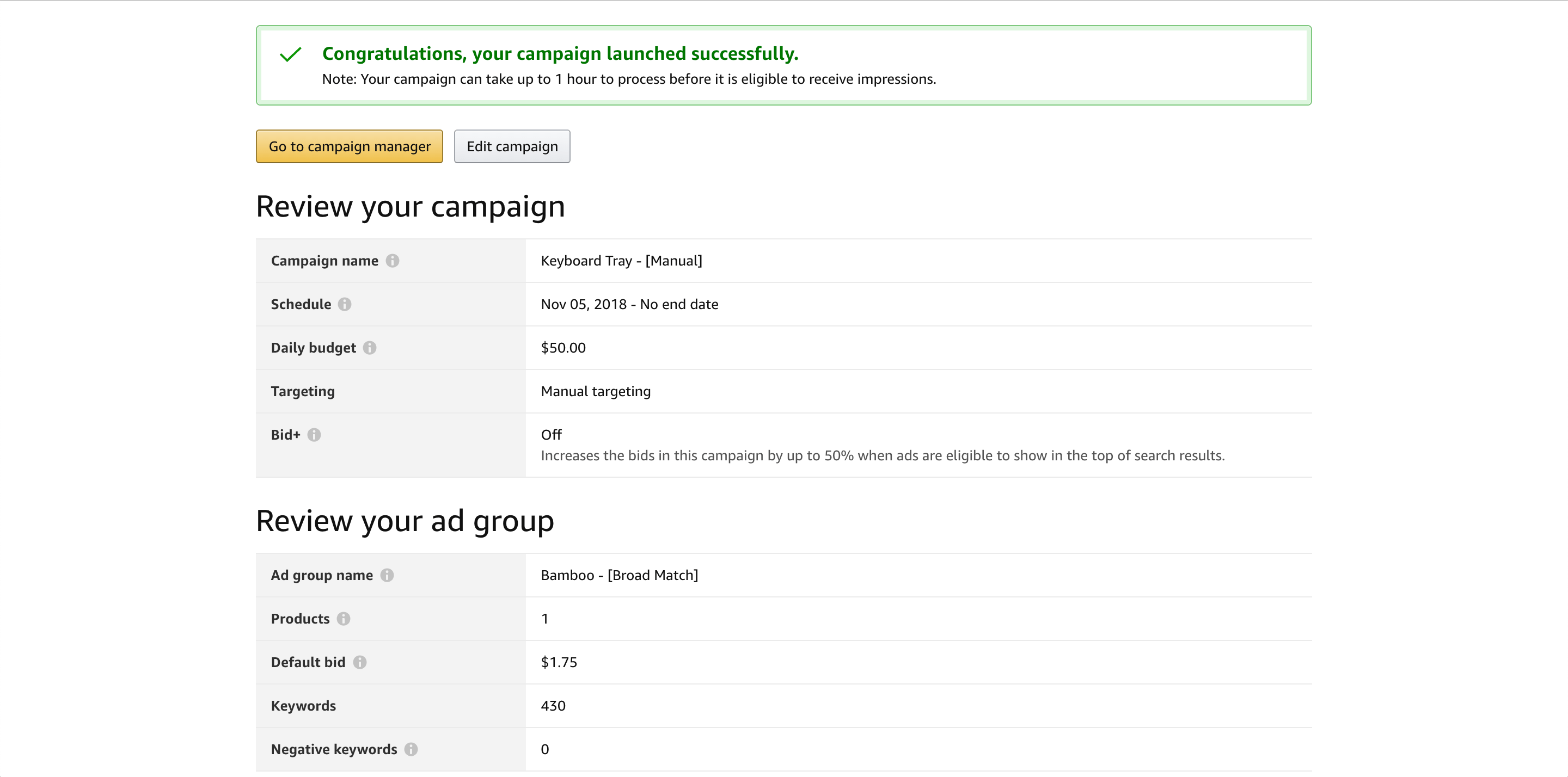Click the $50.00 daily budget value

click(563, 348)
